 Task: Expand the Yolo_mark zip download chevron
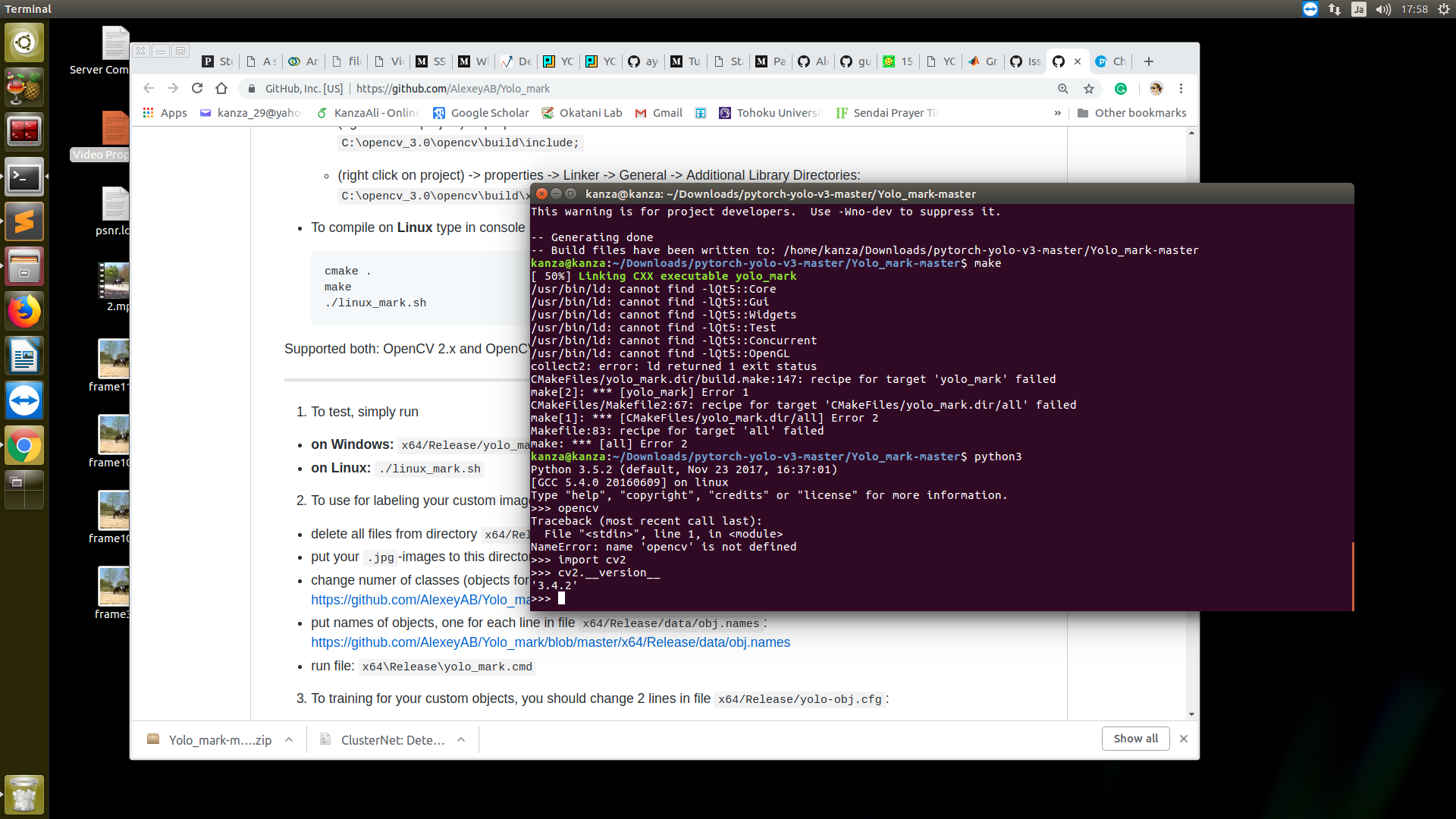click(x=288, y=739)
